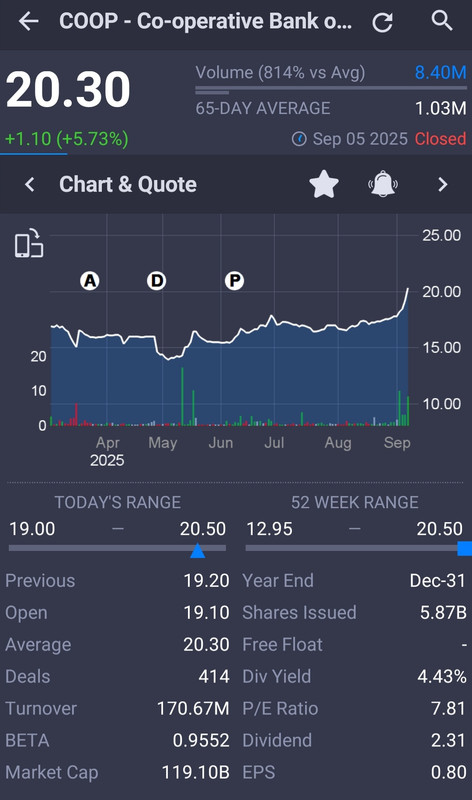
Task: Tap EPS value 0.80
Action: click(x=448, y=772)
